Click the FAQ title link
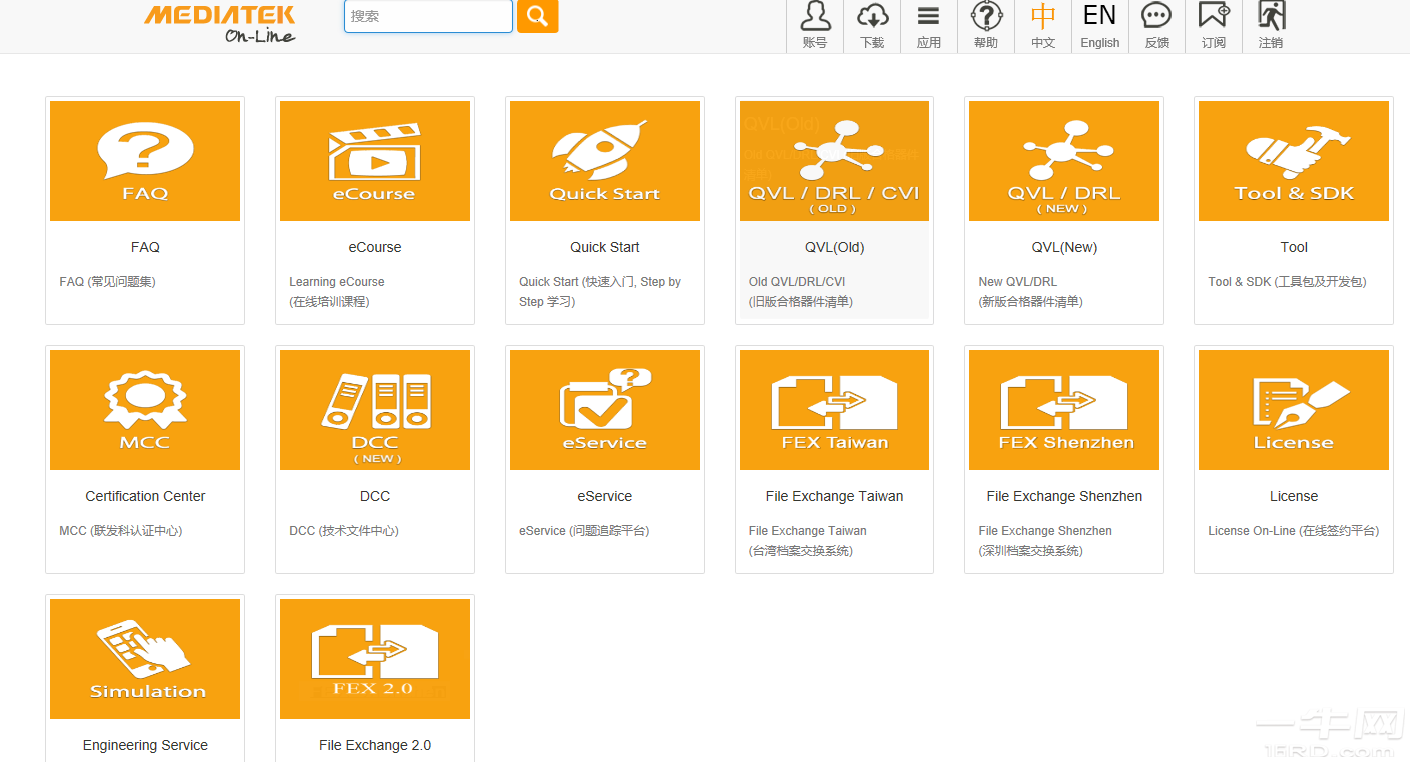 tap(145, 247)
